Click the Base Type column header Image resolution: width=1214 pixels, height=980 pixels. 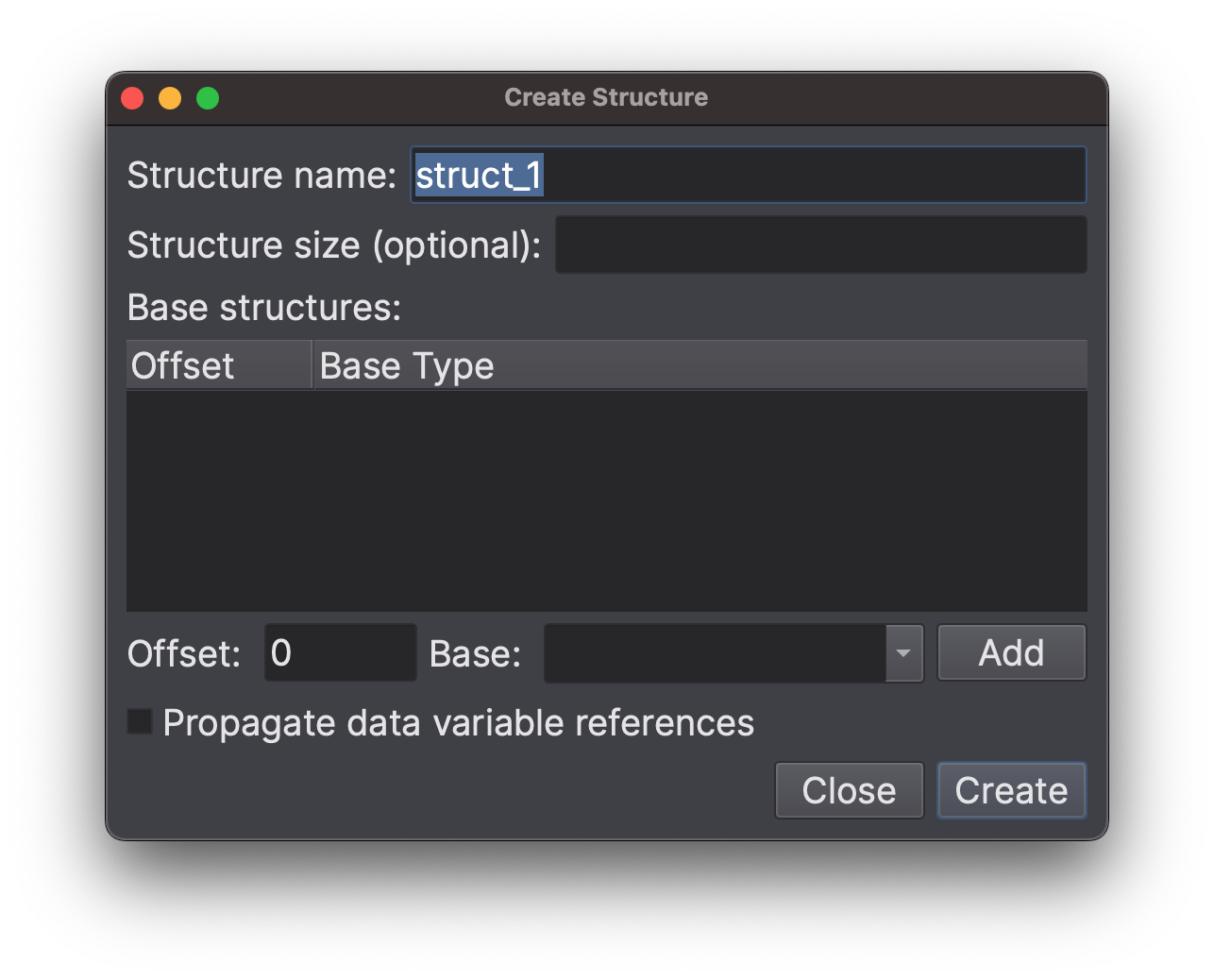point(700,365)
